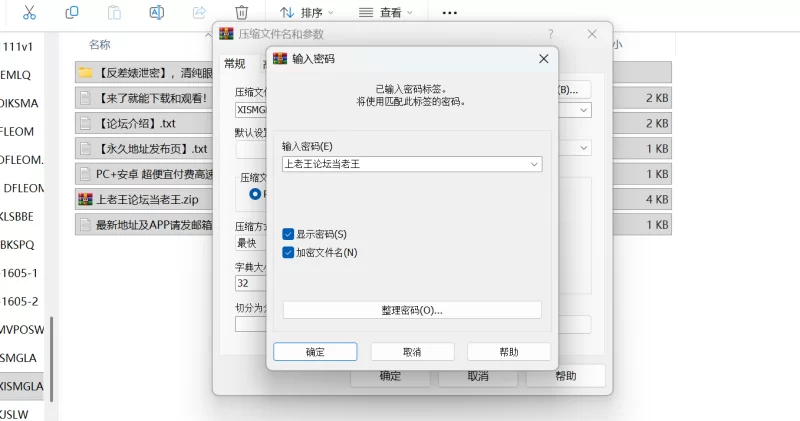
Task: Click the yellow folder icon of 【反差婊泄密】
Action: click(x=85, y=72)
